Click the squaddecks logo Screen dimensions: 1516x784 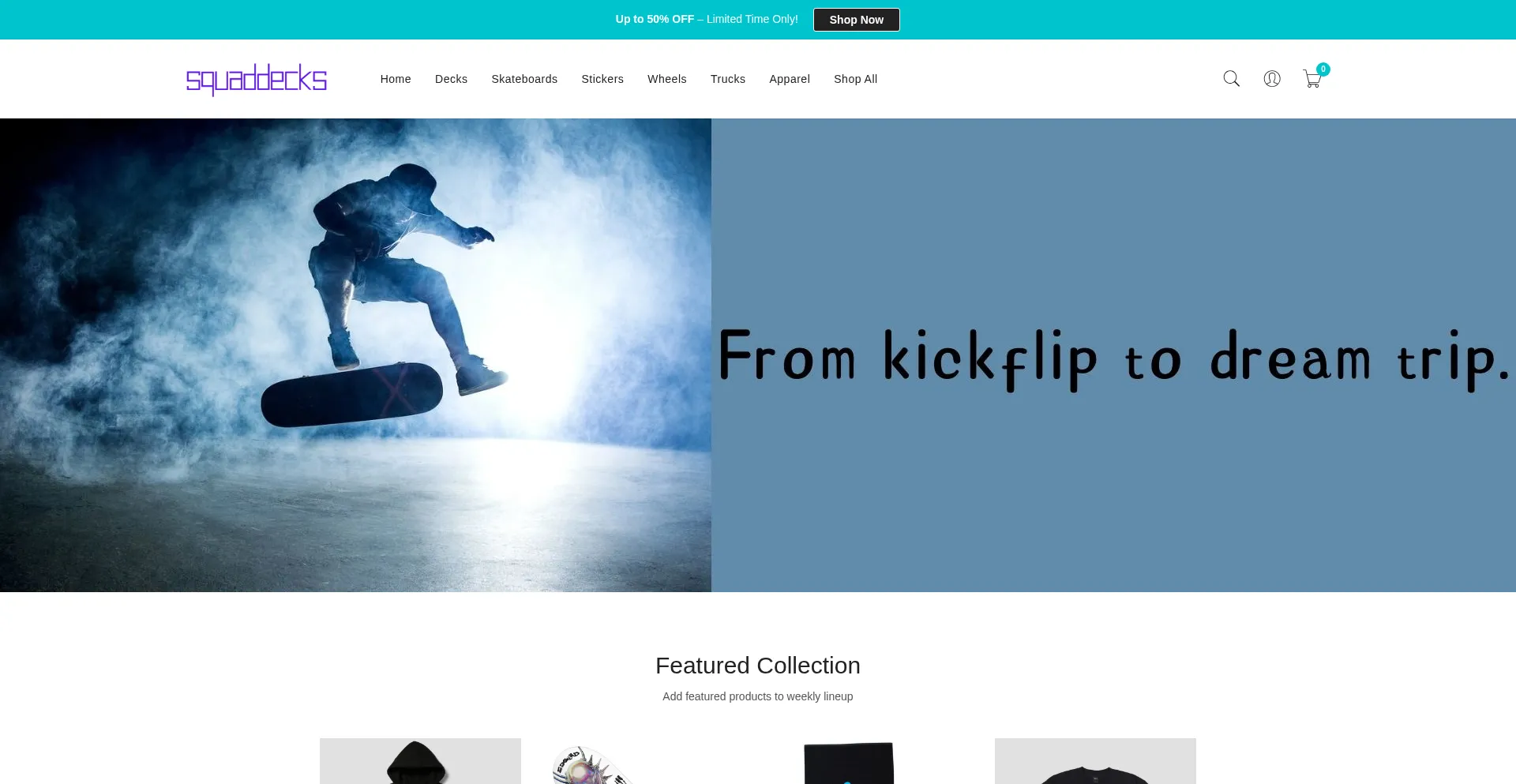click(x=257, y=80)
